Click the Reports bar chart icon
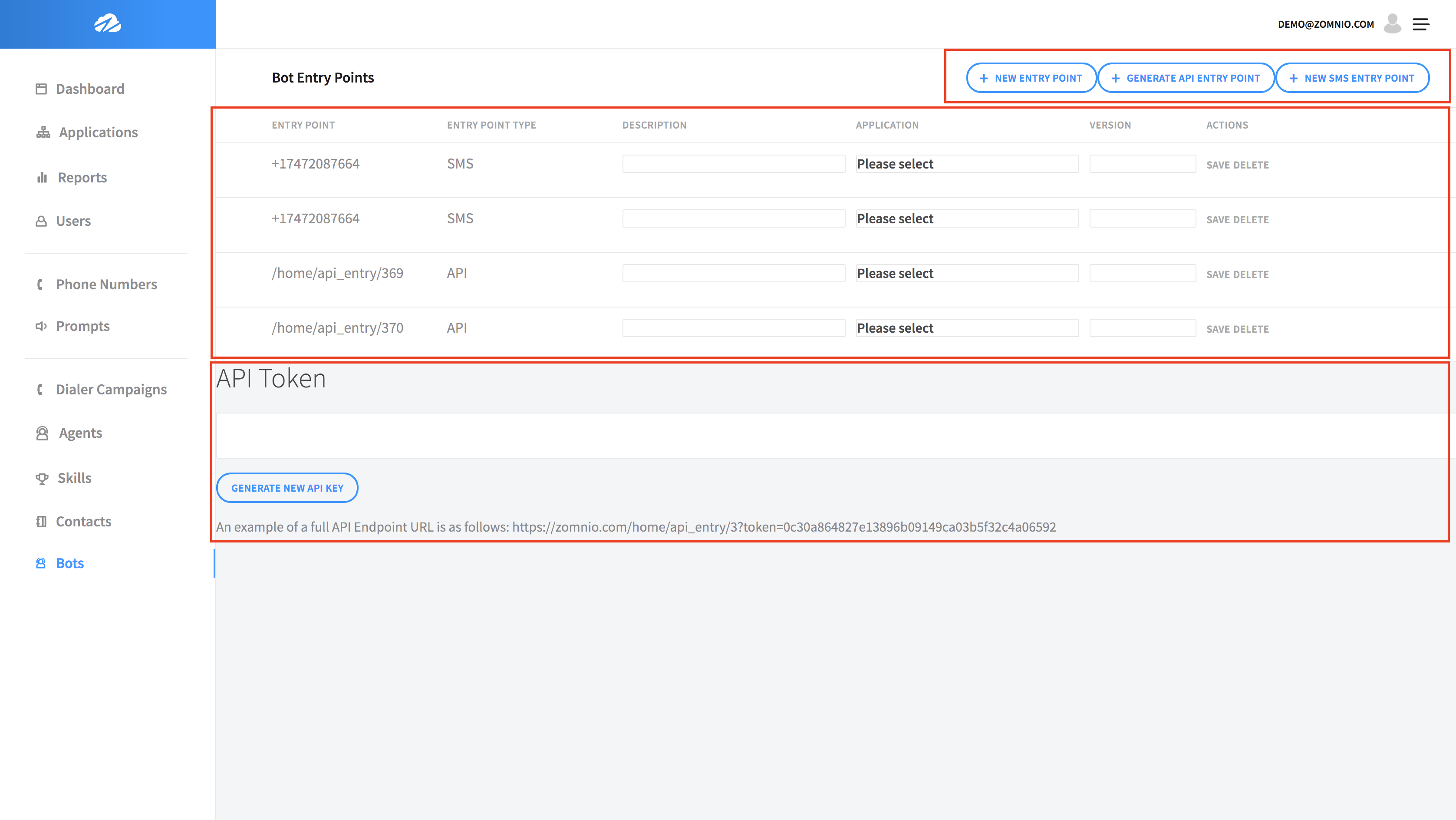The height and width of the screenshot is (820, 1456). point(42,178)
